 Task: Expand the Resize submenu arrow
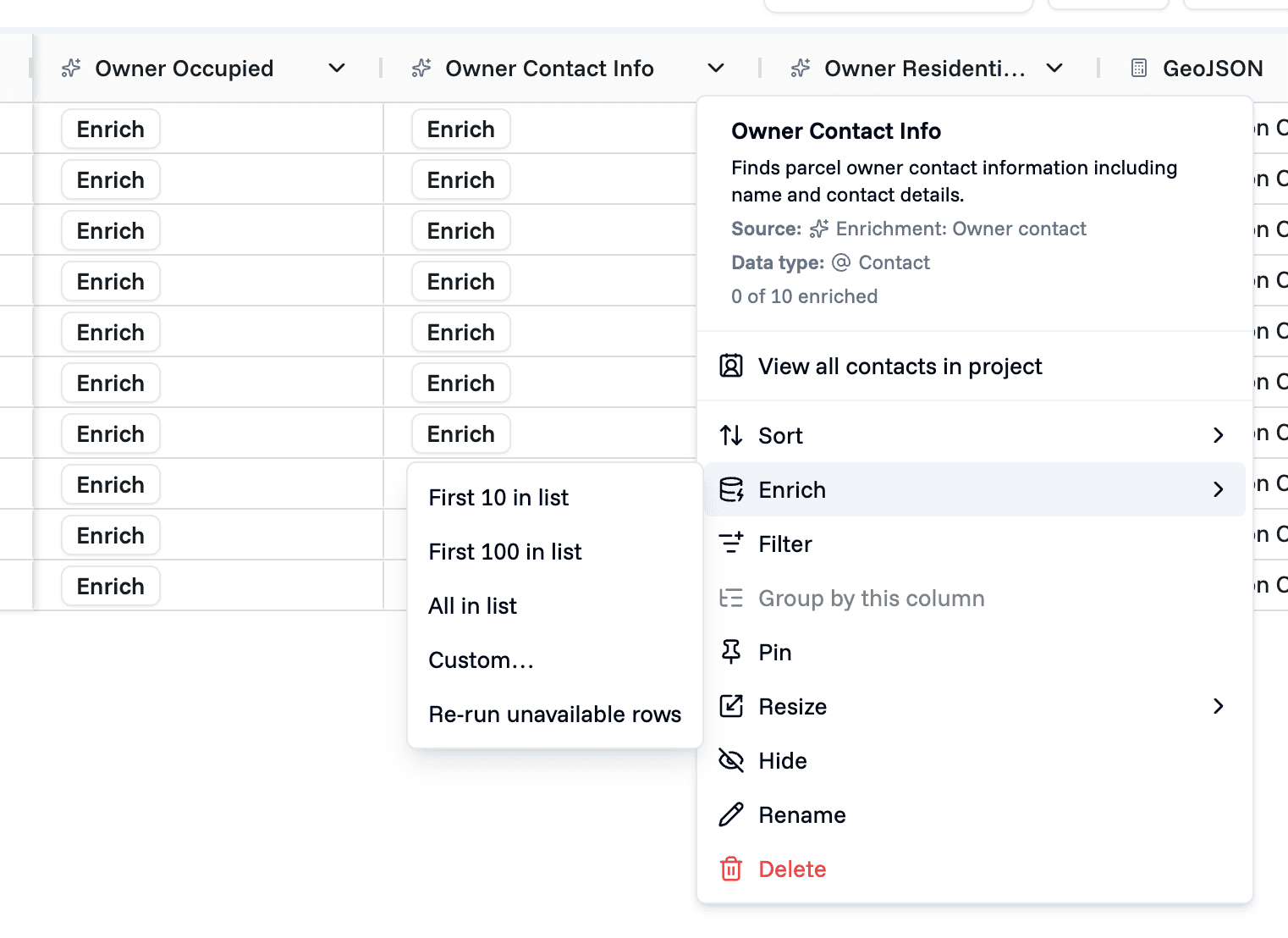coord(1219,706)
